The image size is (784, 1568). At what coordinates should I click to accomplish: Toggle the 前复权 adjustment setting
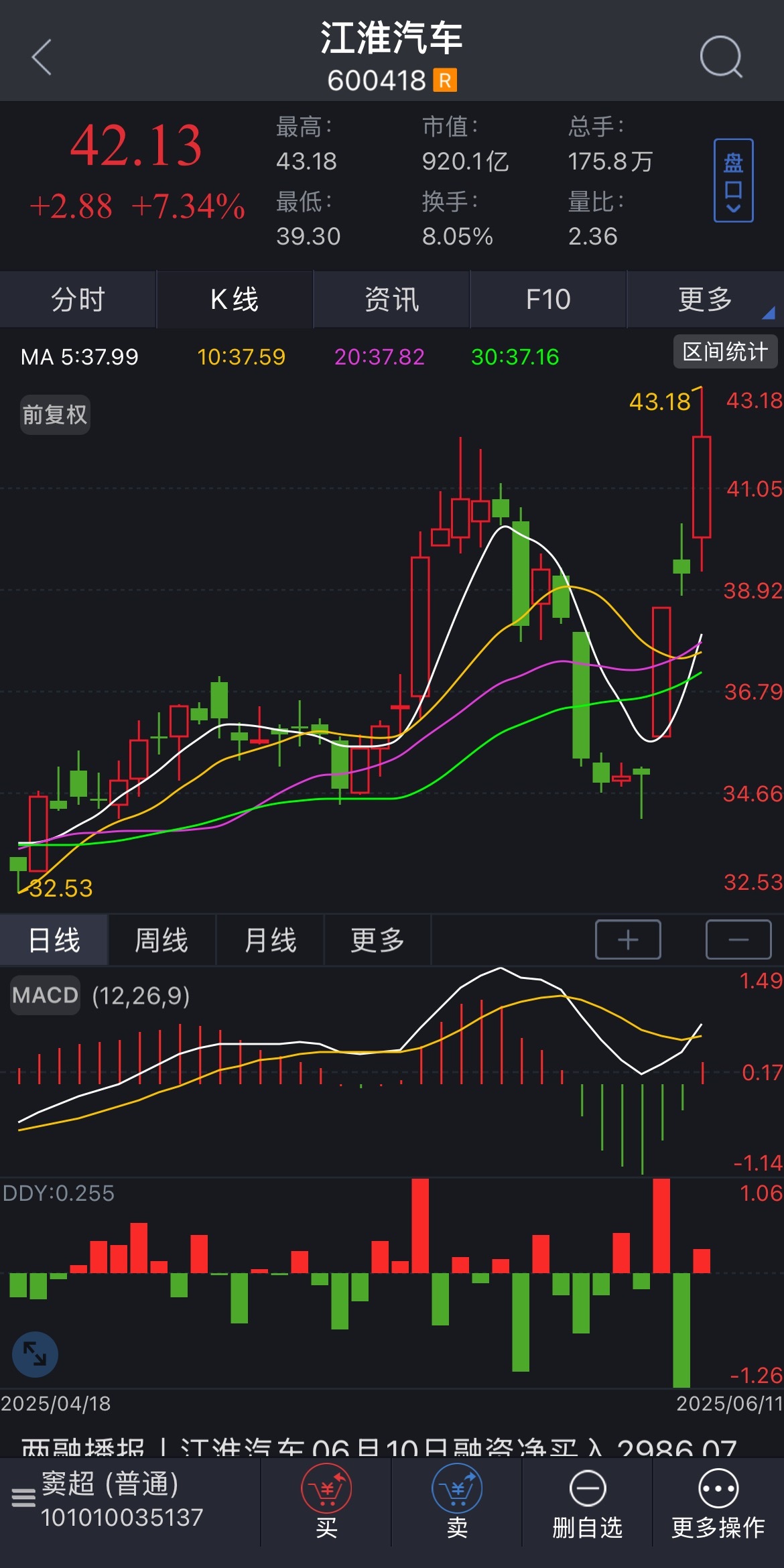pyautogui.click(x=55, y=415)
